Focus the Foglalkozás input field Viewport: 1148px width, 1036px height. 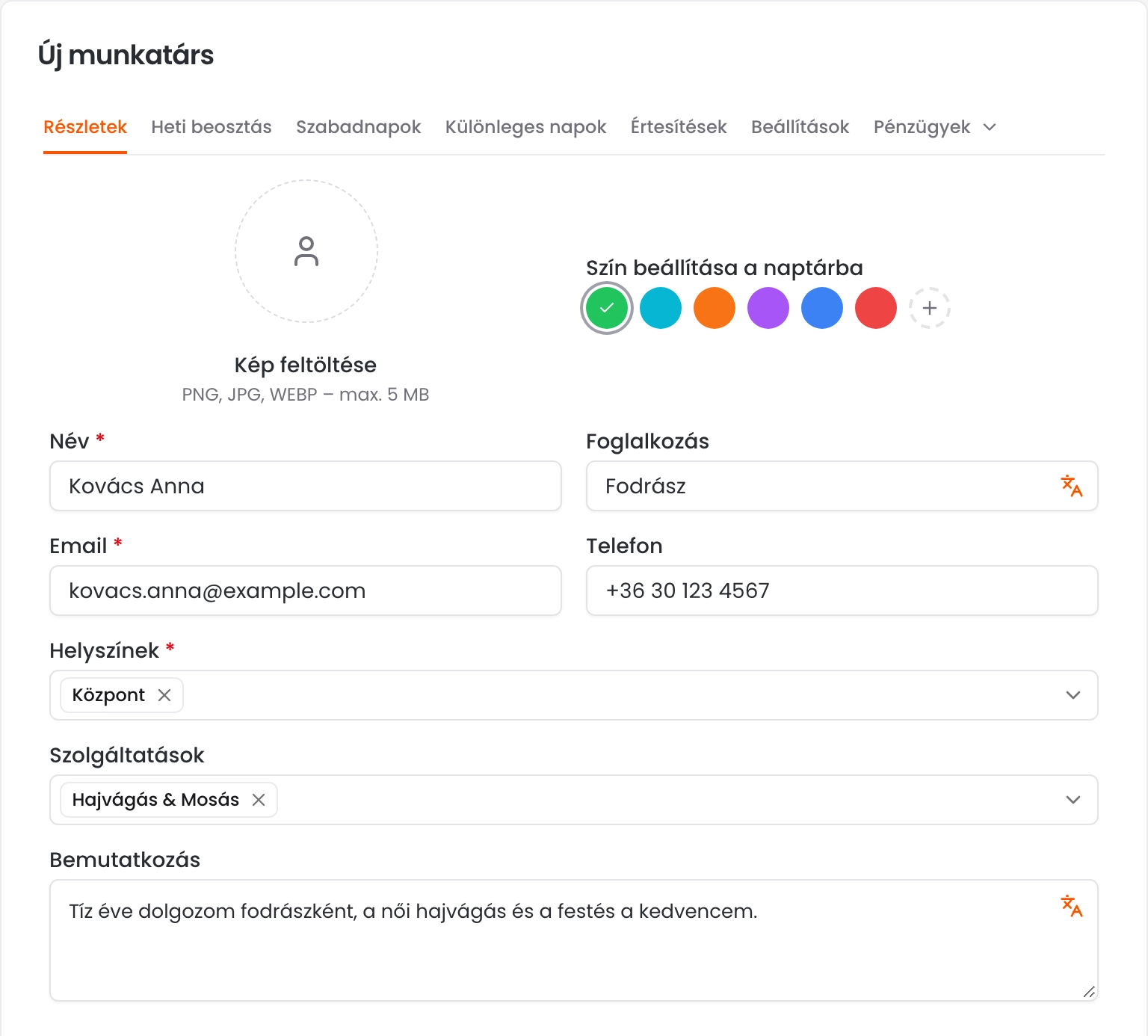[x=842, y=486]
